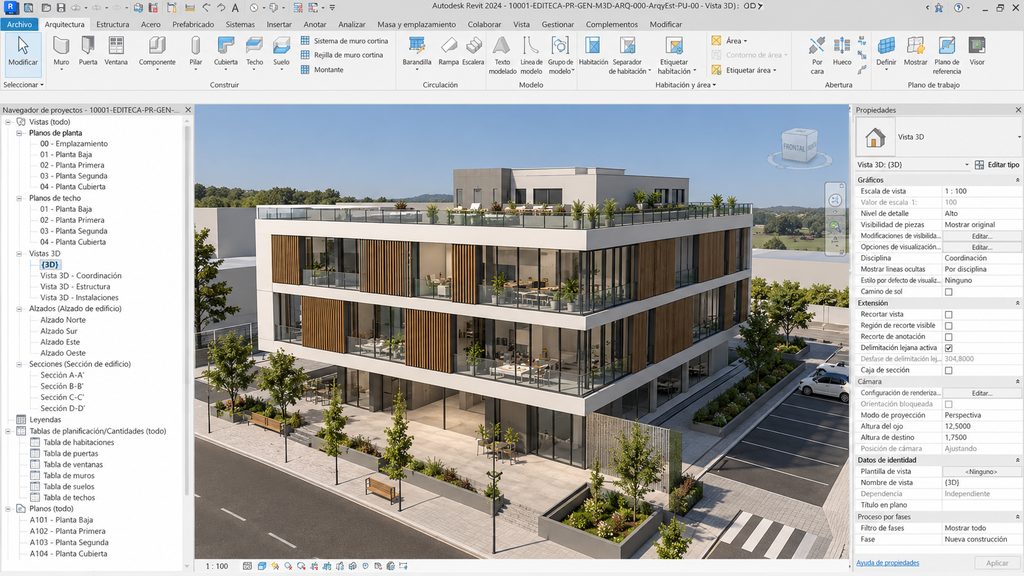1024x576 pixels.
Task: Click Editar for Modificaciones de visibilidad
Action: [x=982, y=236]
